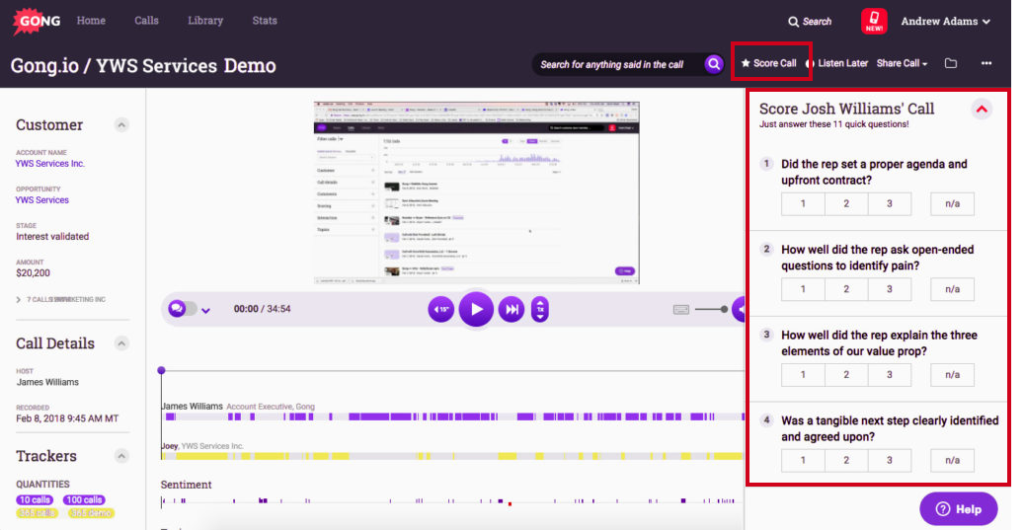This screenshot has height=530, width=1024.
Task: Open Andrew Adams account dropdown
Action: [x=946, y=22]
